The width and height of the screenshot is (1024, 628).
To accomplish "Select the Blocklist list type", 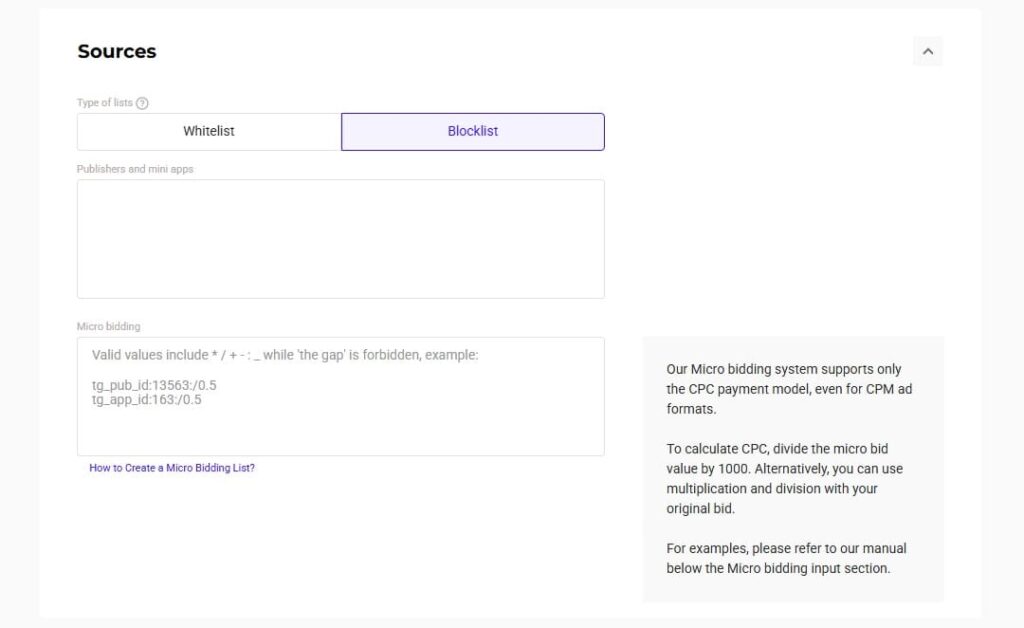I will (x=473, y=131).
